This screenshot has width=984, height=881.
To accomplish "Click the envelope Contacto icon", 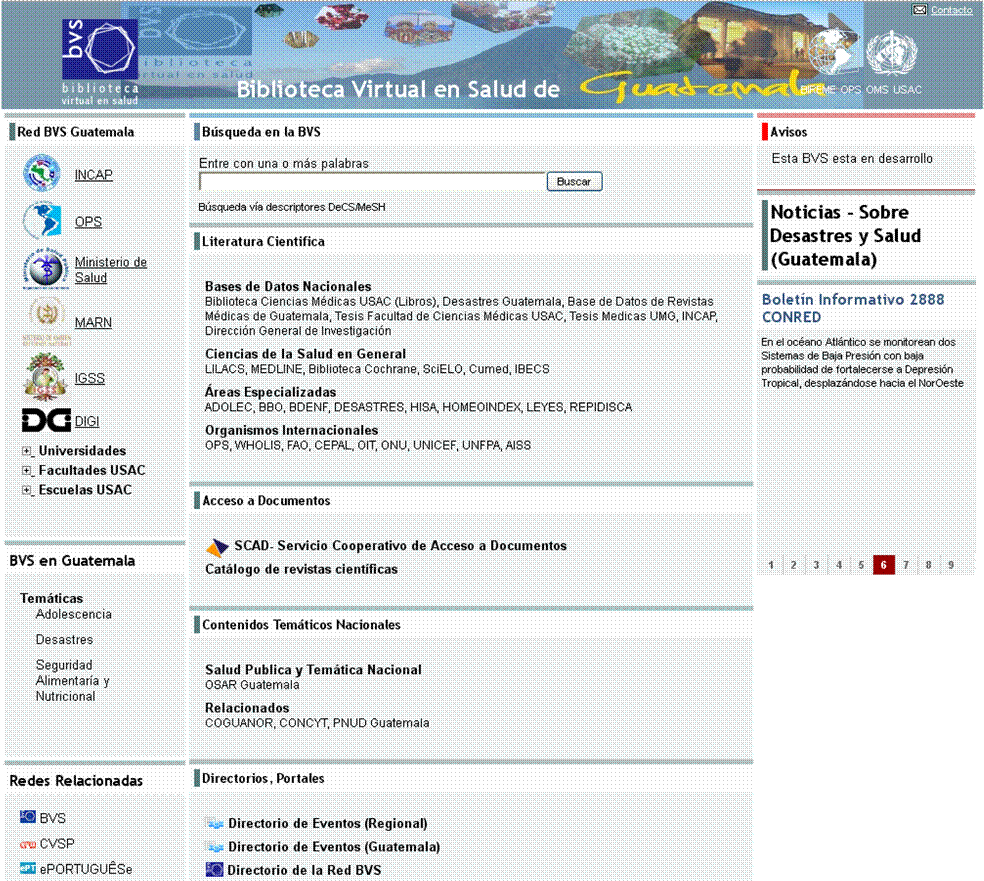I will [x=919, y=10].
